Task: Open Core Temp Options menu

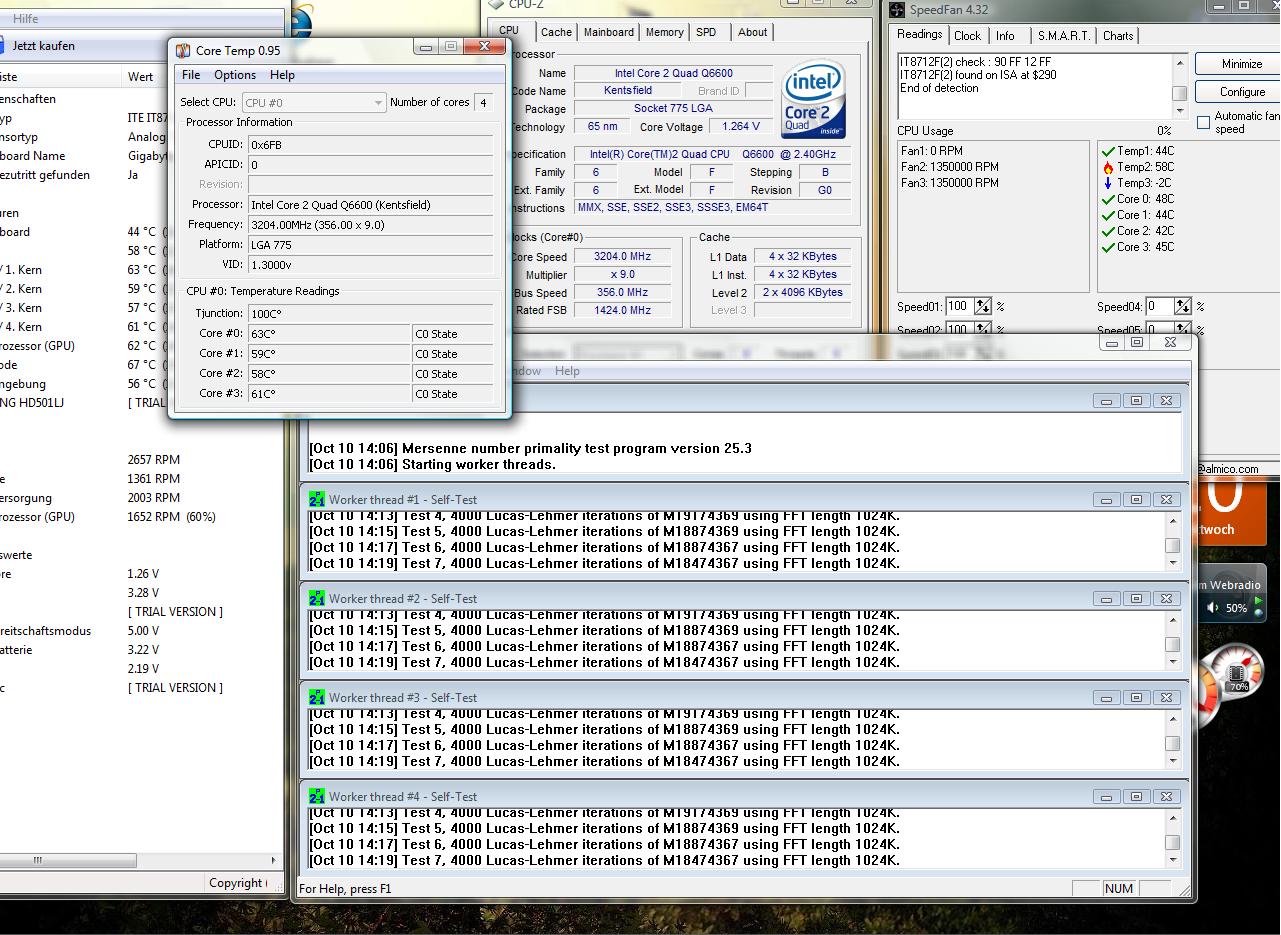Action: pos(235,75)
